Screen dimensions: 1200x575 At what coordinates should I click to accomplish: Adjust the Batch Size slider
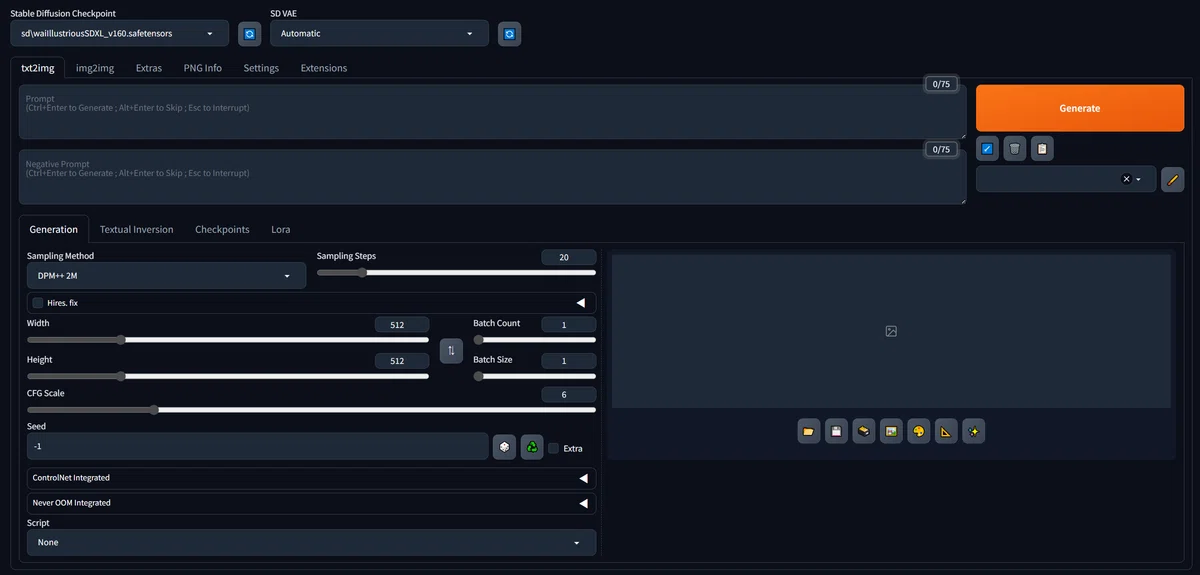pos(535,376)
